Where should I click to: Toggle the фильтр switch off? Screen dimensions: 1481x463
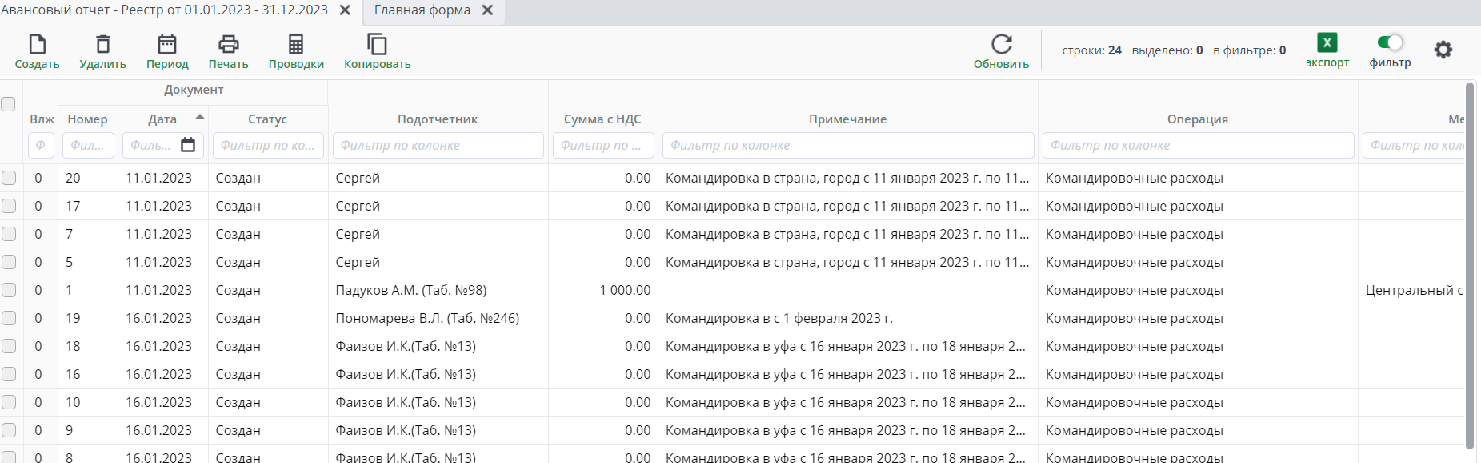[x=1390, y=42]
